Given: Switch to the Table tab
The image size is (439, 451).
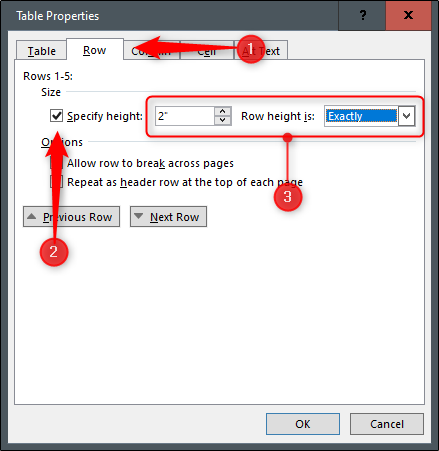Looking at the screenshot, I should coord(41,51).
